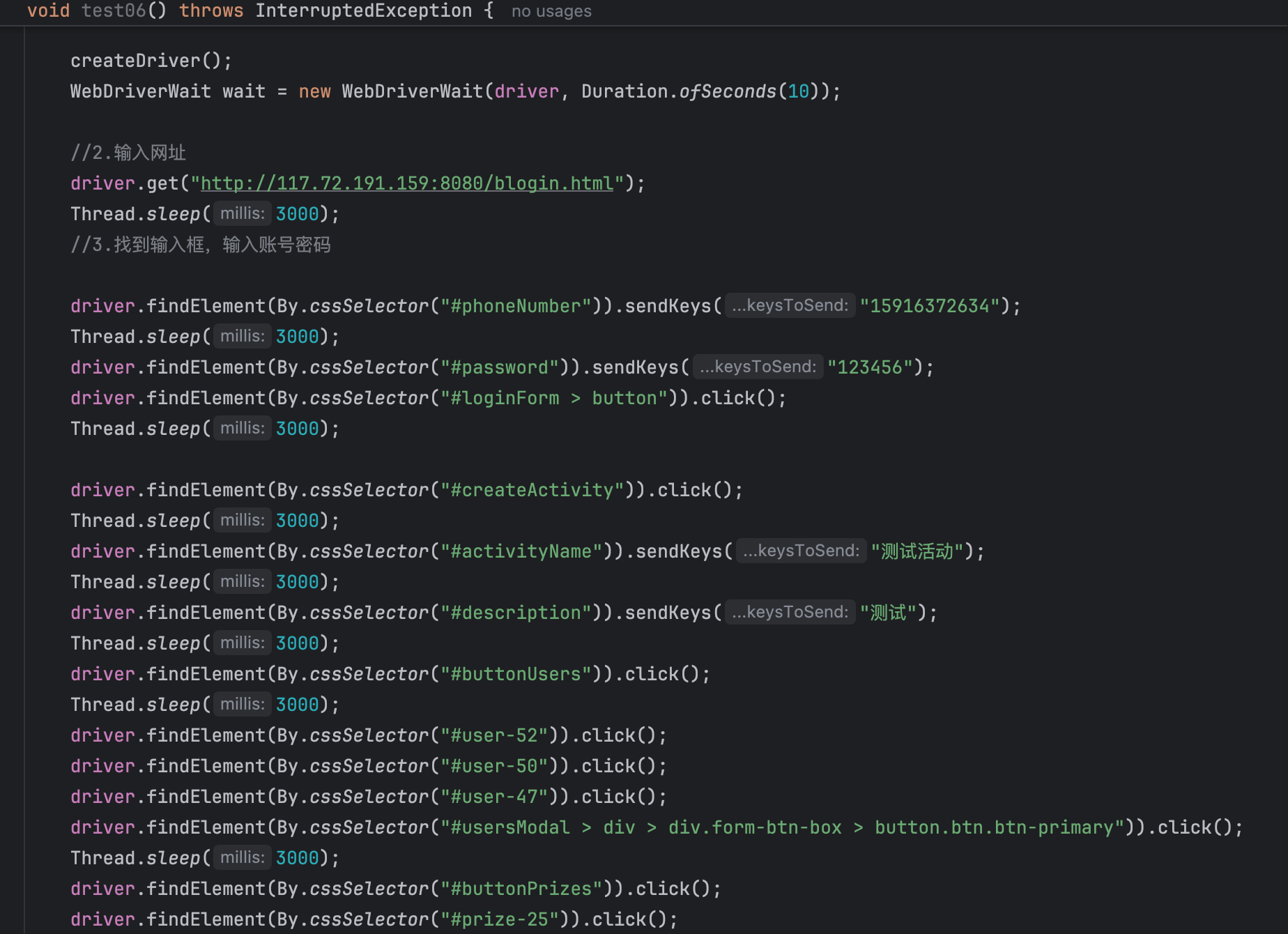This screenshot has width=1288, height=934.
Task: Click the "get" method in driver.get
Action: [x=162, y=183]
